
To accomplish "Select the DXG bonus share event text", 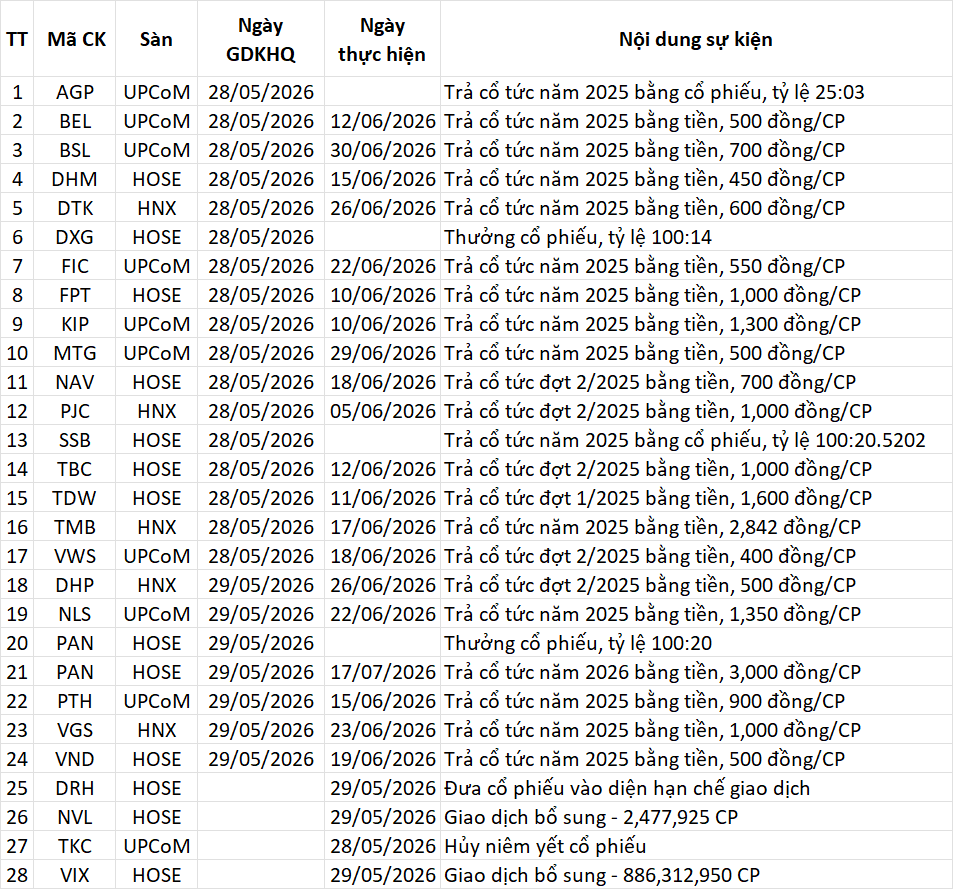I will tap(577, 237).
